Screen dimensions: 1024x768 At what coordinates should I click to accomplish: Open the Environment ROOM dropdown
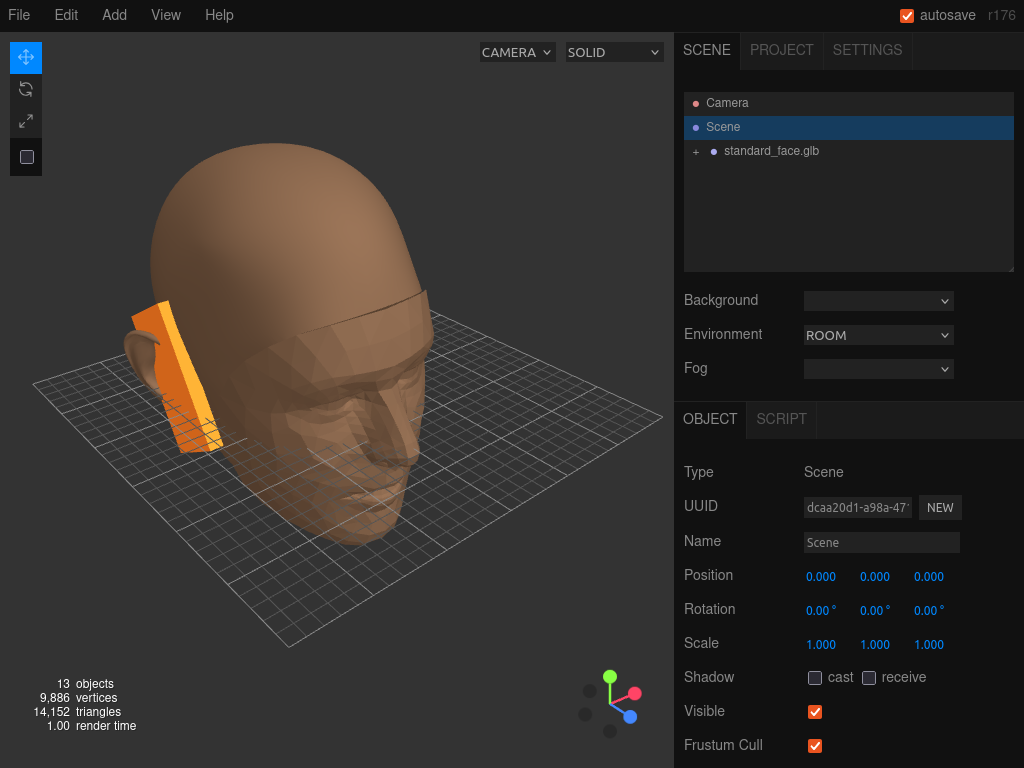[x=878, y=335]
